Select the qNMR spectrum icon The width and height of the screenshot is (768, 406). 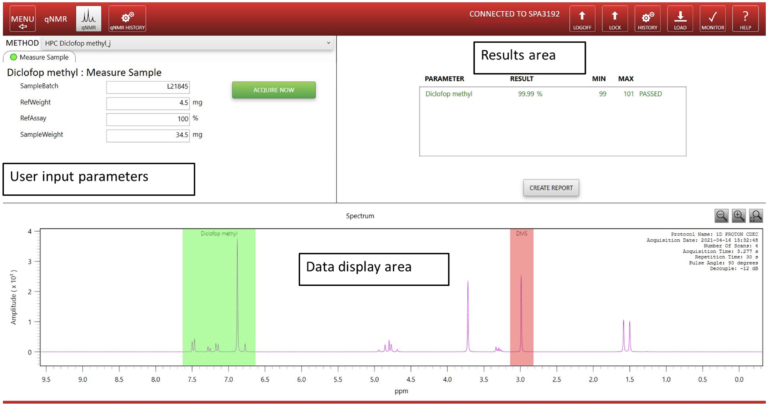[89, 18]
